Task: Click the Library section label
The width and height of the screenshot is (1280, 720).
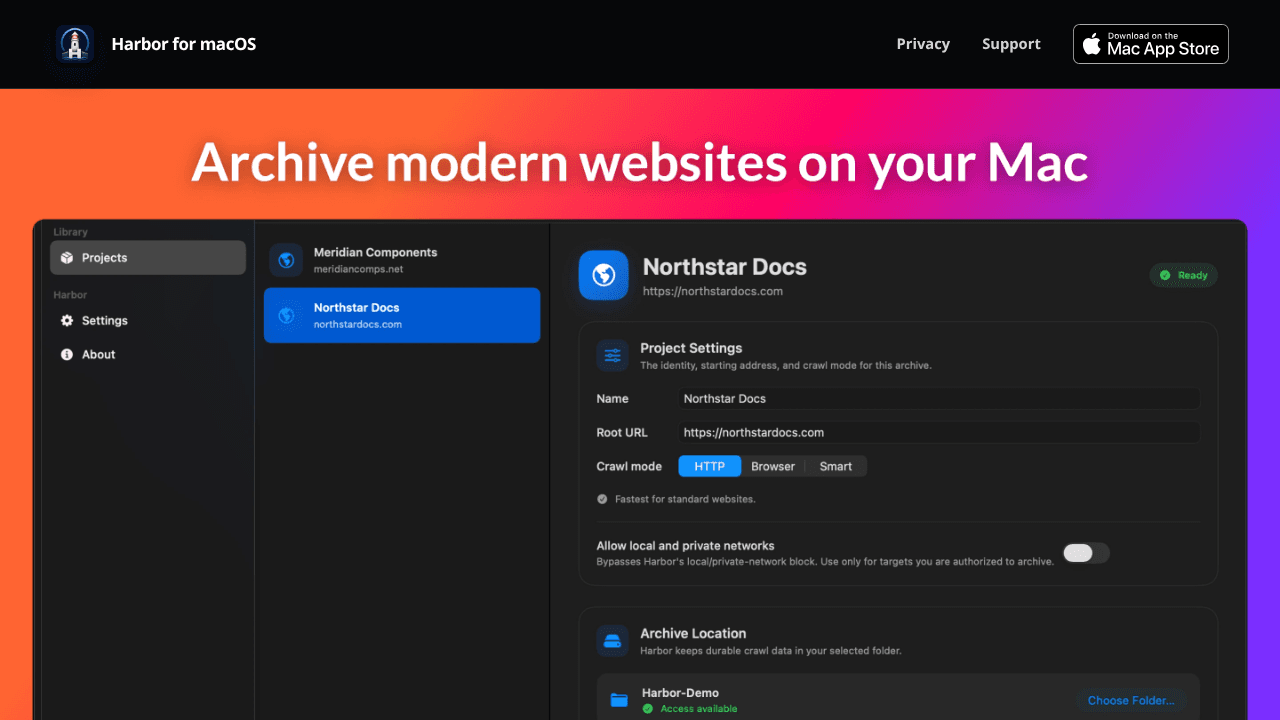Action: click(x=71, y=232)
